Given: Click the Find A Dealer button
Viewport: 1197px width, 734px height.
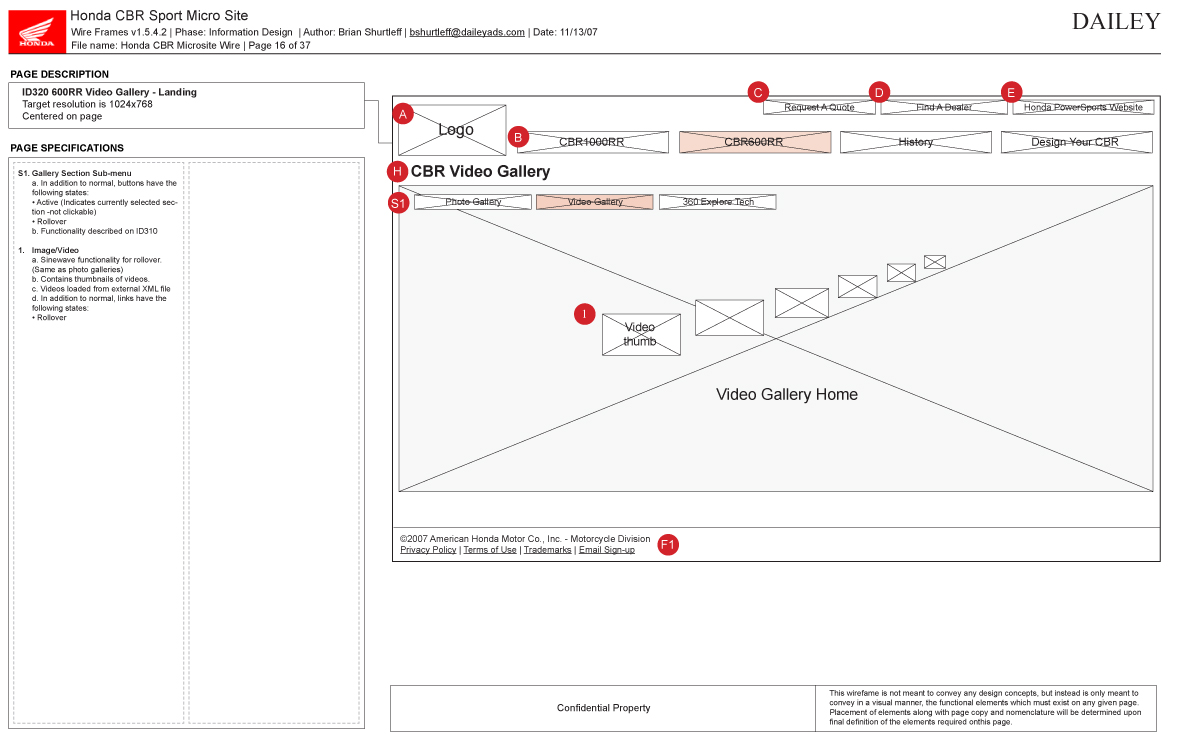Looking at the screenshot, I should pyautogui.click(x=944, y=107).
